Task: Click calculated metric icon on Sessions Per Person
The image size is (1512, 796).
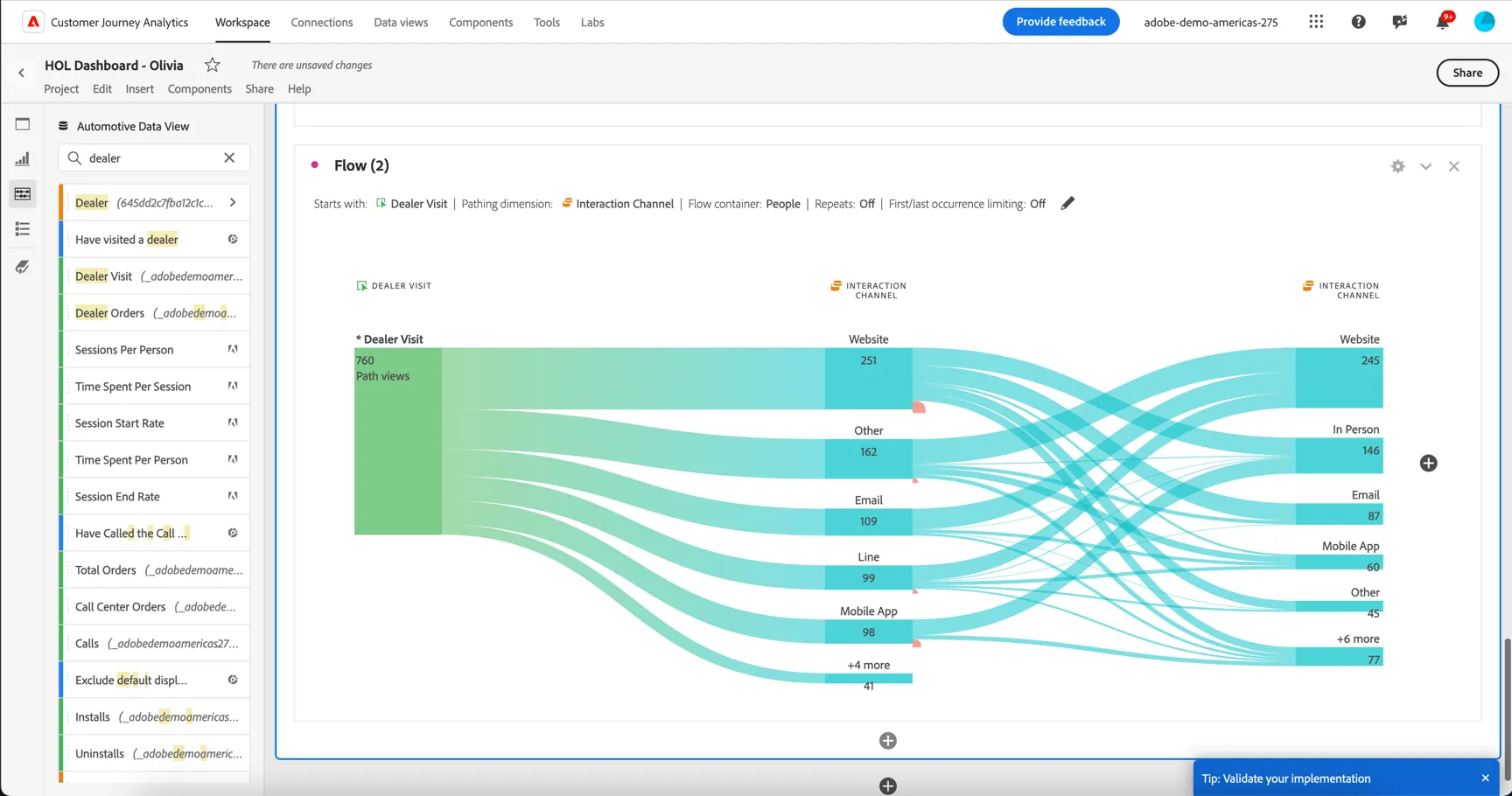Action: point(233,349)
